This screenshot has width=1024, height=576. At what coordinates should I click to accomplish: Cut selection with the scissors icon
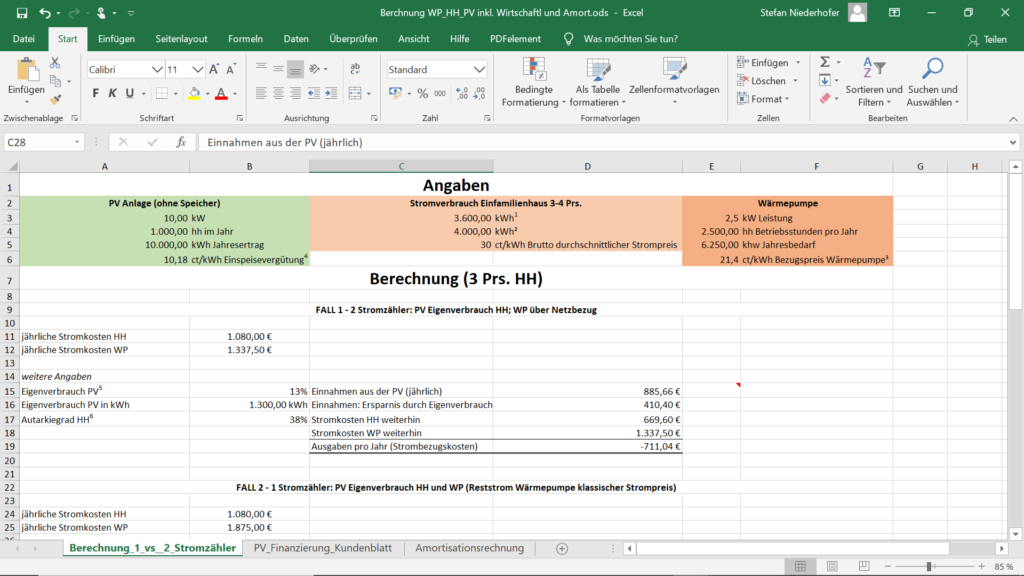tap(55, 63)
